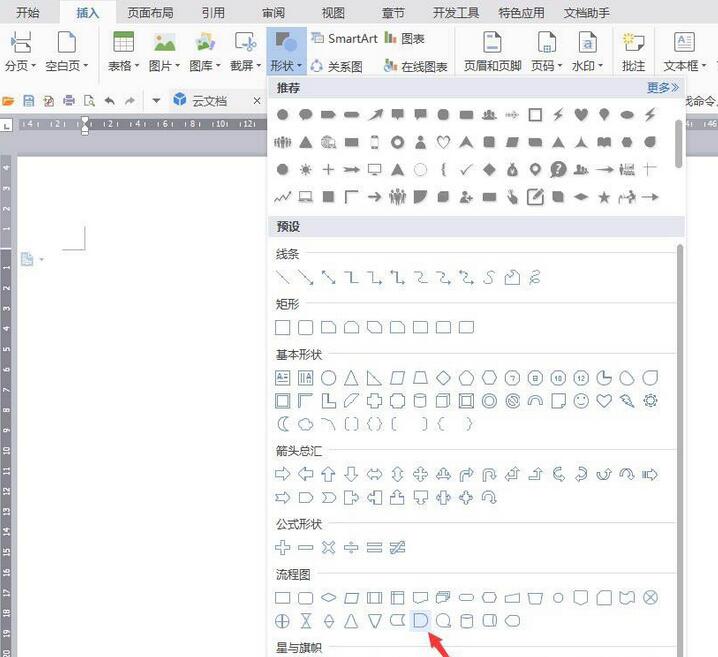The width and height of the screenshot is (718, 657).
Task: Choose the moon basic shape
Action: tap(283, 424)
